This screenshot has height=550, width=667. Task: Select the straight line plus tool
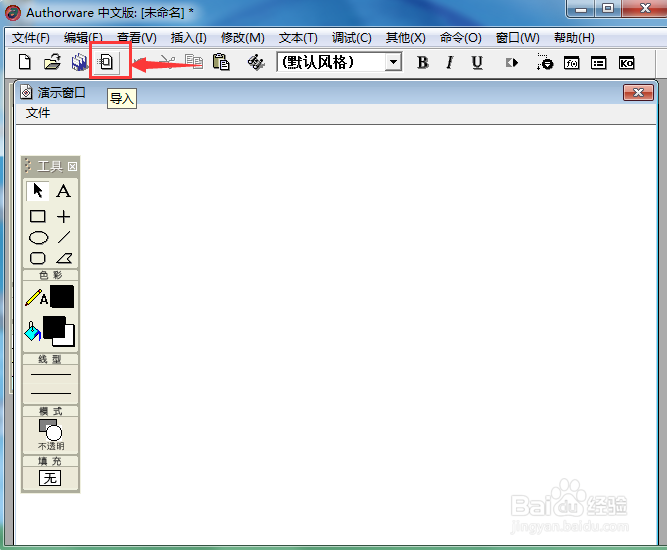63,216
